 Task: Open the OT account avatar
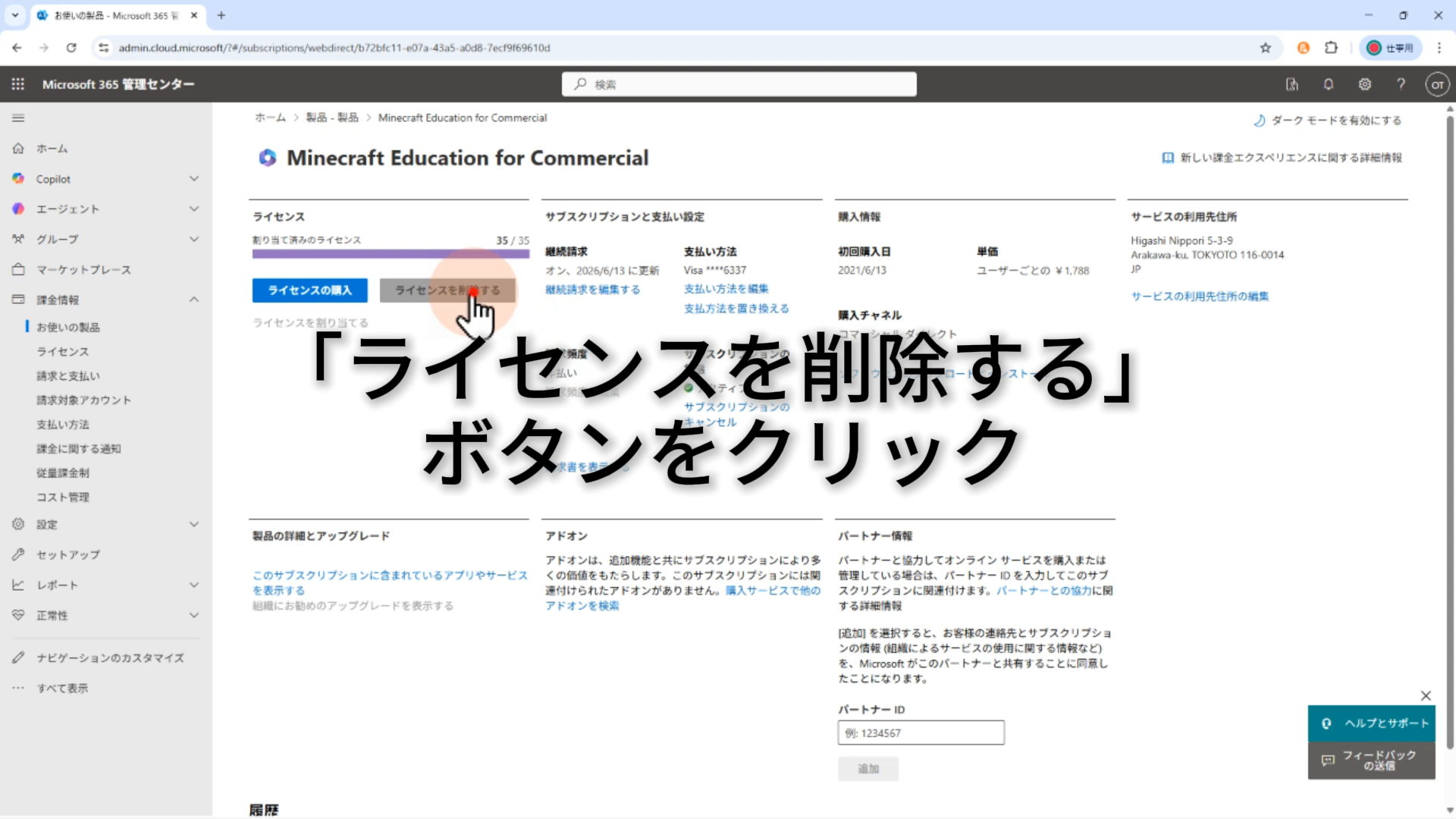[x=1436, y=84]
